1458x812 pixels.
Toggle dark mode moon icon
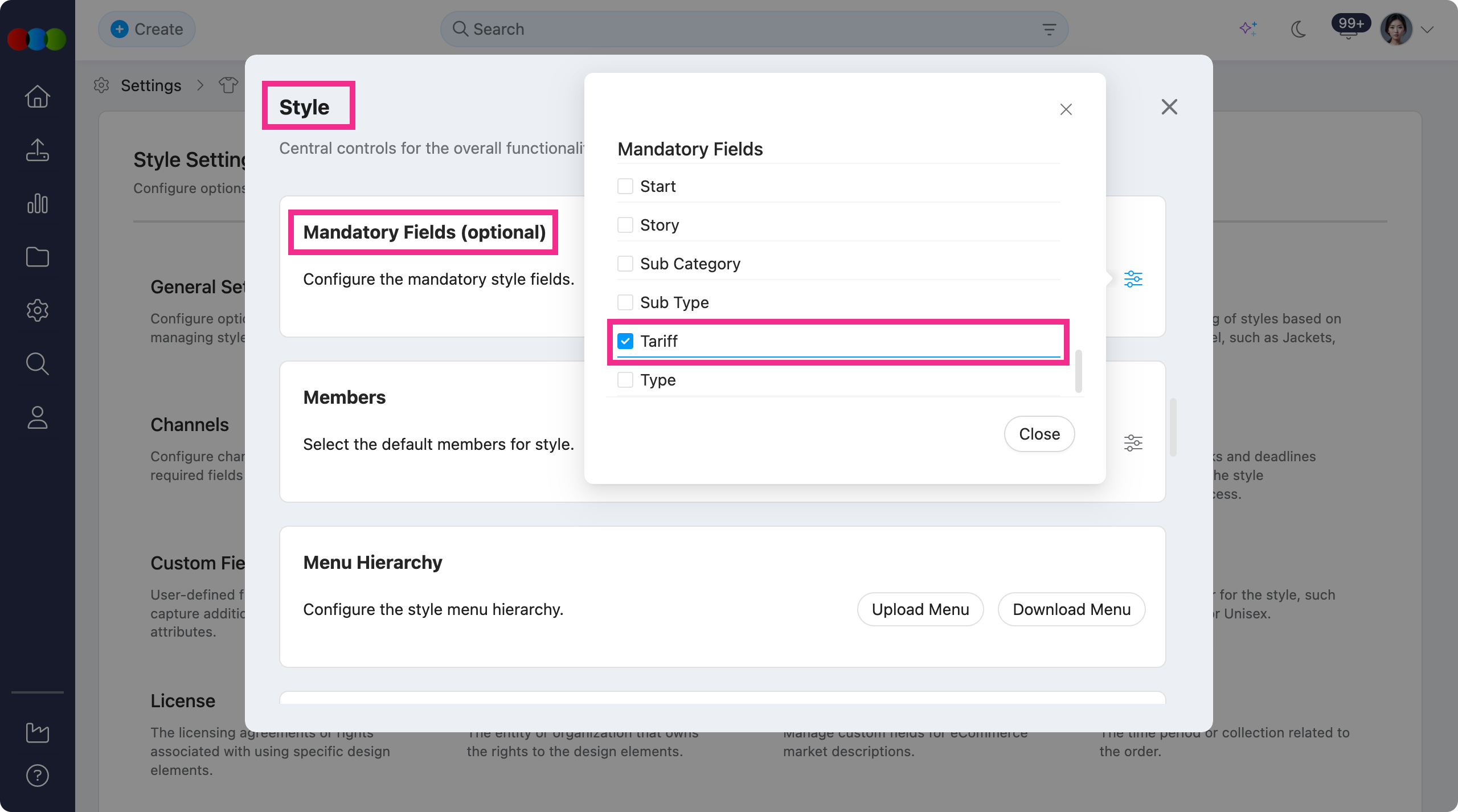click(1299, 29)
